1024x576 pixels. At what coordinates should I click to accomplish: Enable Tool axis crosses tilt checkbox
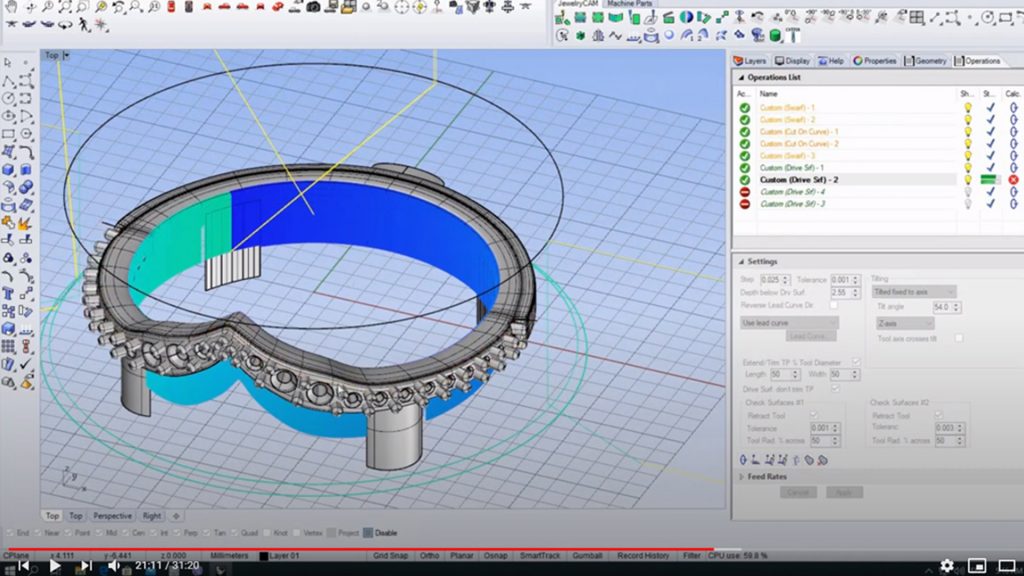pos(959,338)
